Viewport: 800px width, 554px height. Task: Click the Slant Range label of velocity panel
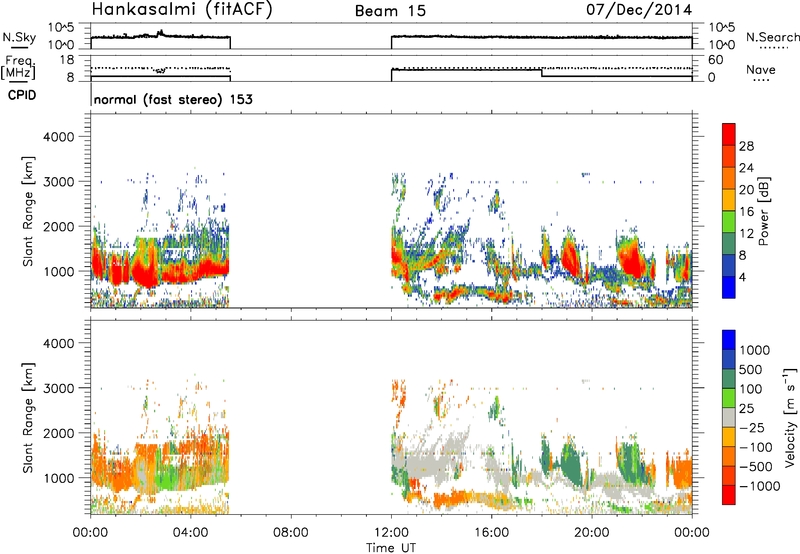tap(28, 417)
